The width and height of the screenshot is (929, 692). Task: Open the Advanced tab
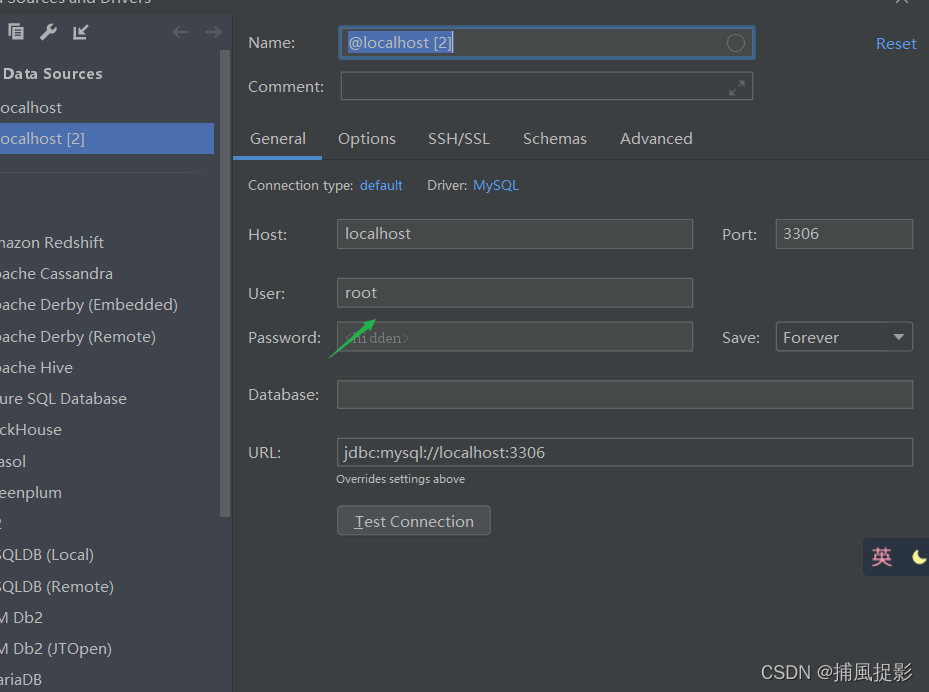pyautogui.click(x=656, y=139)
